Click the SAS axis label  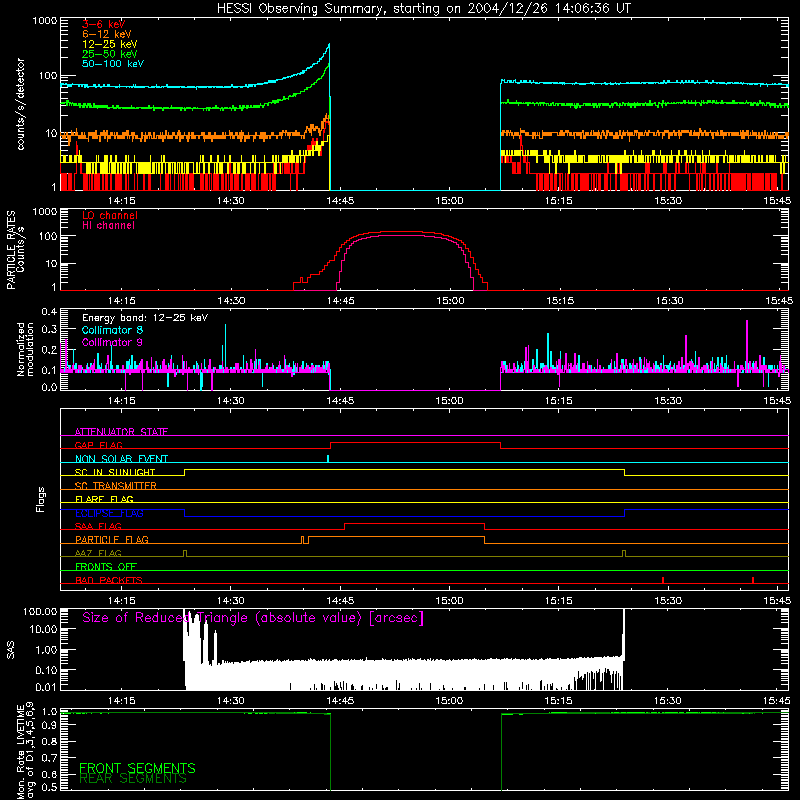[11, 650]
